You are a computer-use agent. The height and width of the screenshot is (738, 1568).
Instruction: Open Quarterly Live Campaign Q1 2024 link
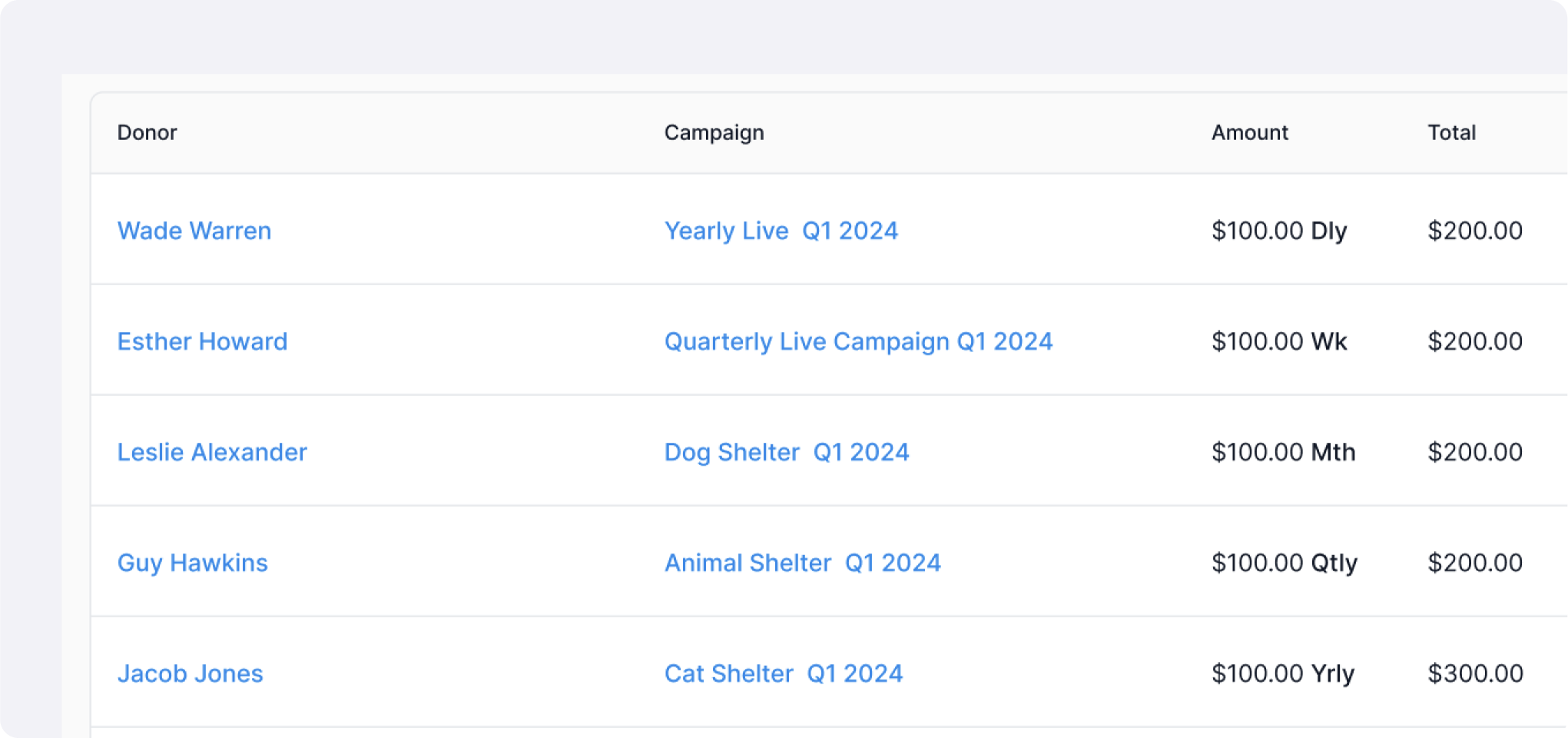(858, 341)
